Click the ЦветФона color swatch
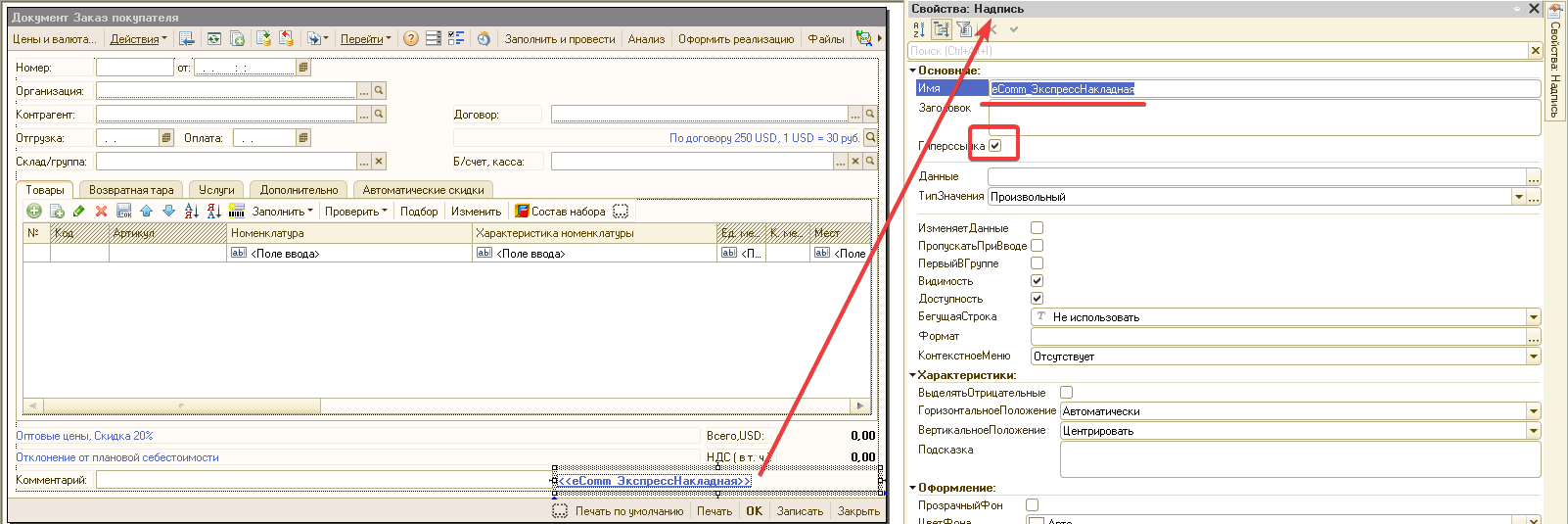The height and width of the screenshot is (524, 1568). pyautogui.click(x=1036, y=520)
